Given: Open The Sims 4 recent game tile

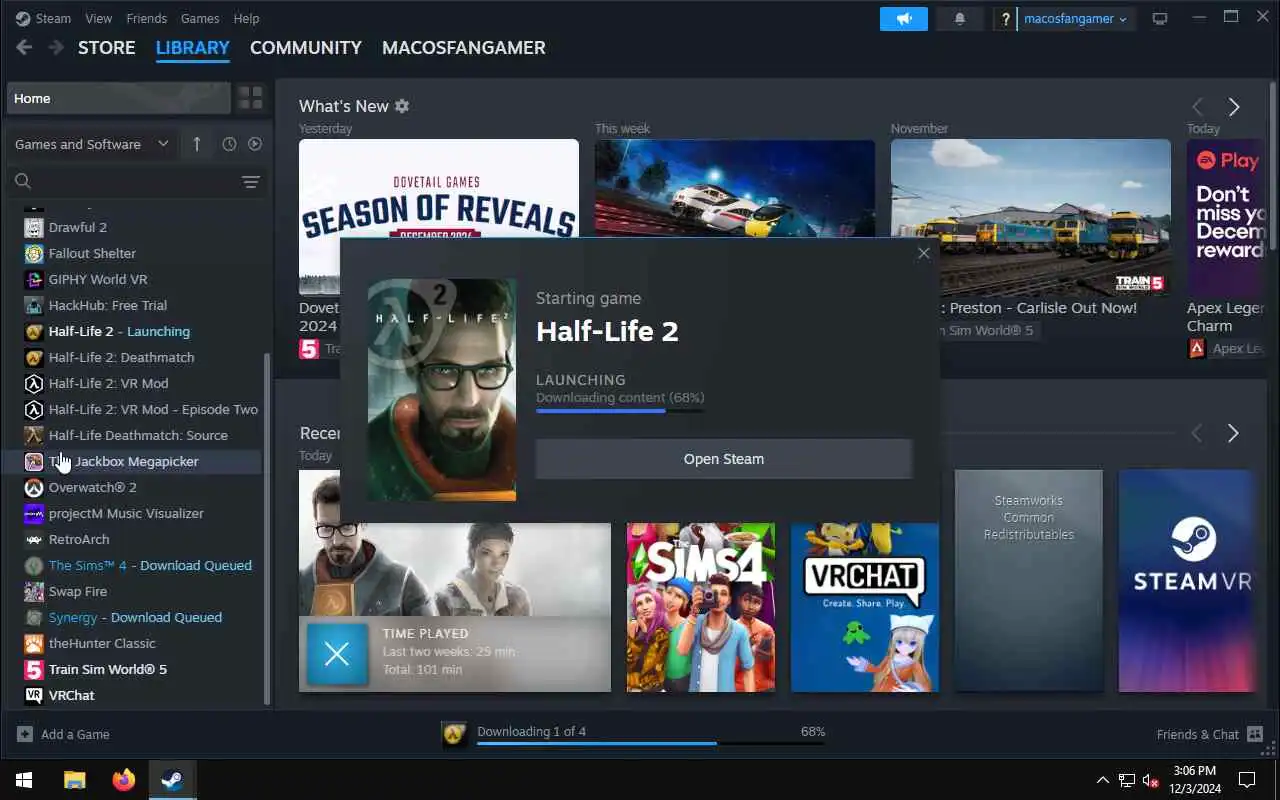Looking at the screenshot, I should (x=701, y=607).
